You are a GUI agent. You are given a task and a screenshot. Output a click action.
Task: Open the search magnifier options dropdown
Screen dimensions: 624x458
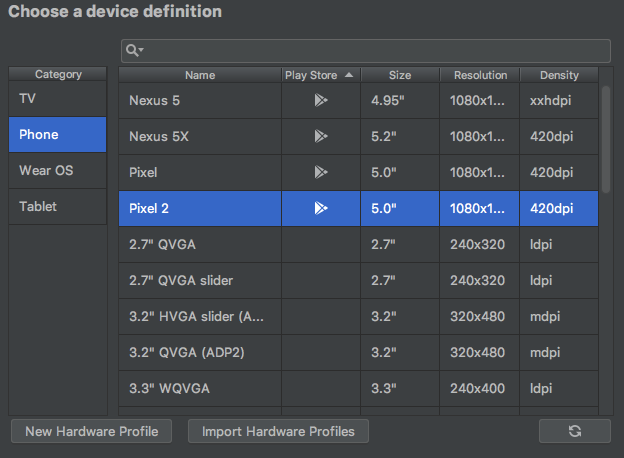pos(134,50)
